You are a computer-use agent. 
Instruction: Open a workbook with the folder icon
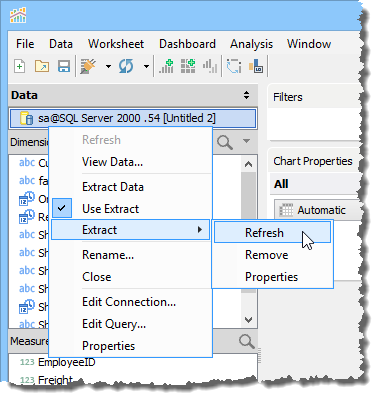coord(42,66)
